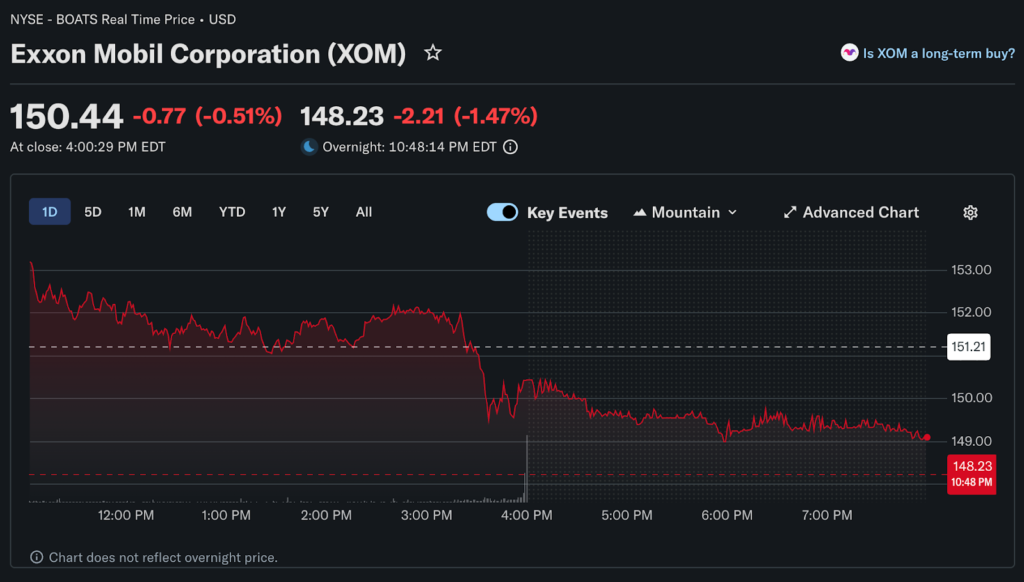
Task: Expand the Mountain chart type dropdown chevron
Action: coord(732,212)
